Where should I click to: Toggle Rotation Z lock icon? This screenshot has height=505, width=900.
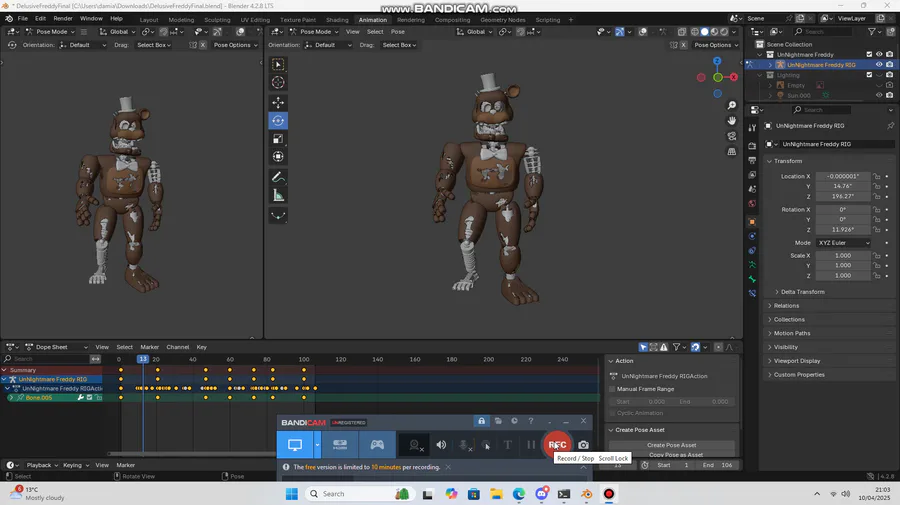(x=876, y=230)
